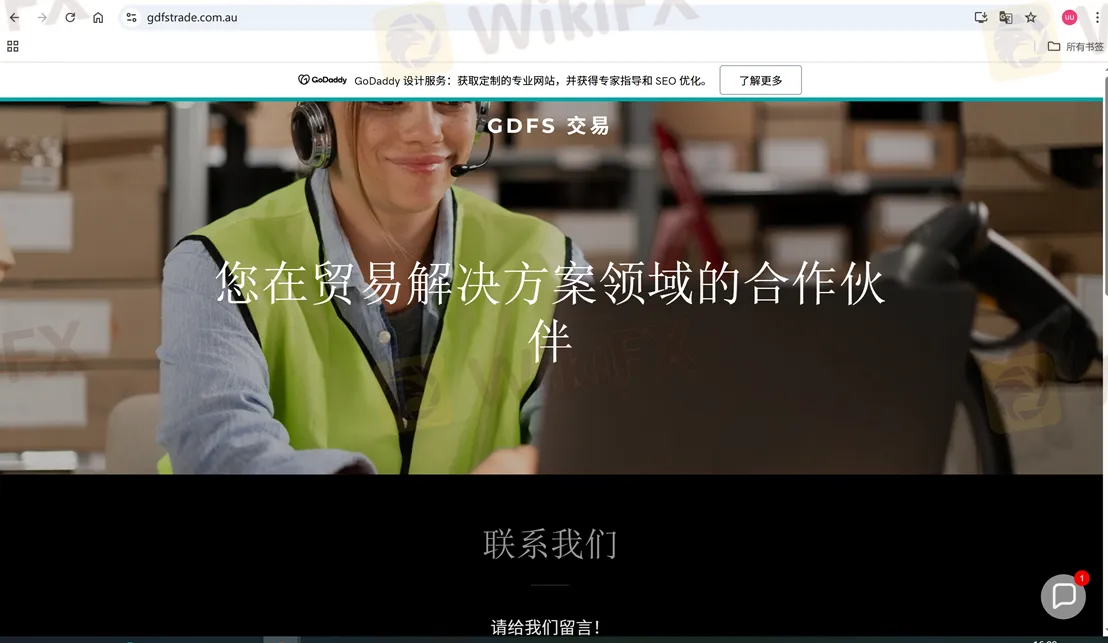Open the apps grid shortcut in bookmarks bar
The width and height of the screenshot is (1108, 643).
coord(13,47)
